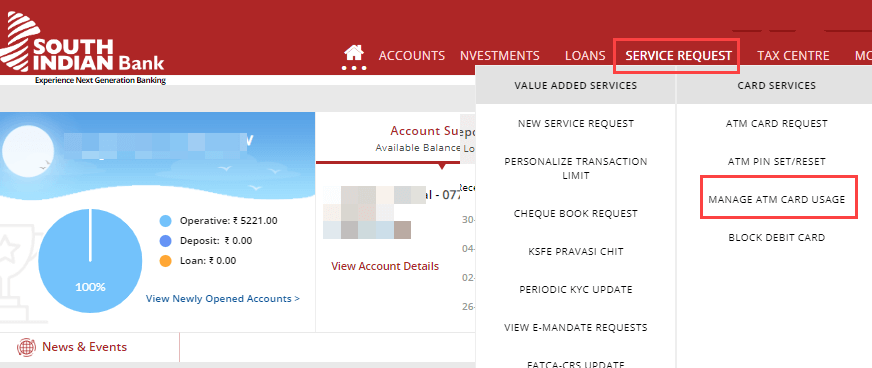Screen dimensions: 872x368
Task: Go to the Home icon
Action: (x=354, y=53)
